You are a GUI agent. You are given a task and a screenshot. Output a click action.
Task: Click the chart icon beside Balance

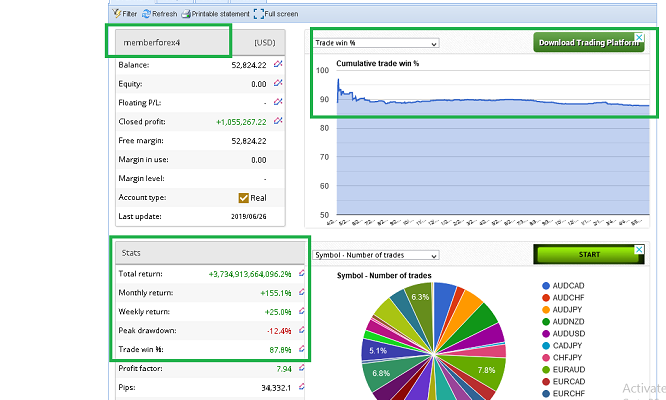click(278, 65)
